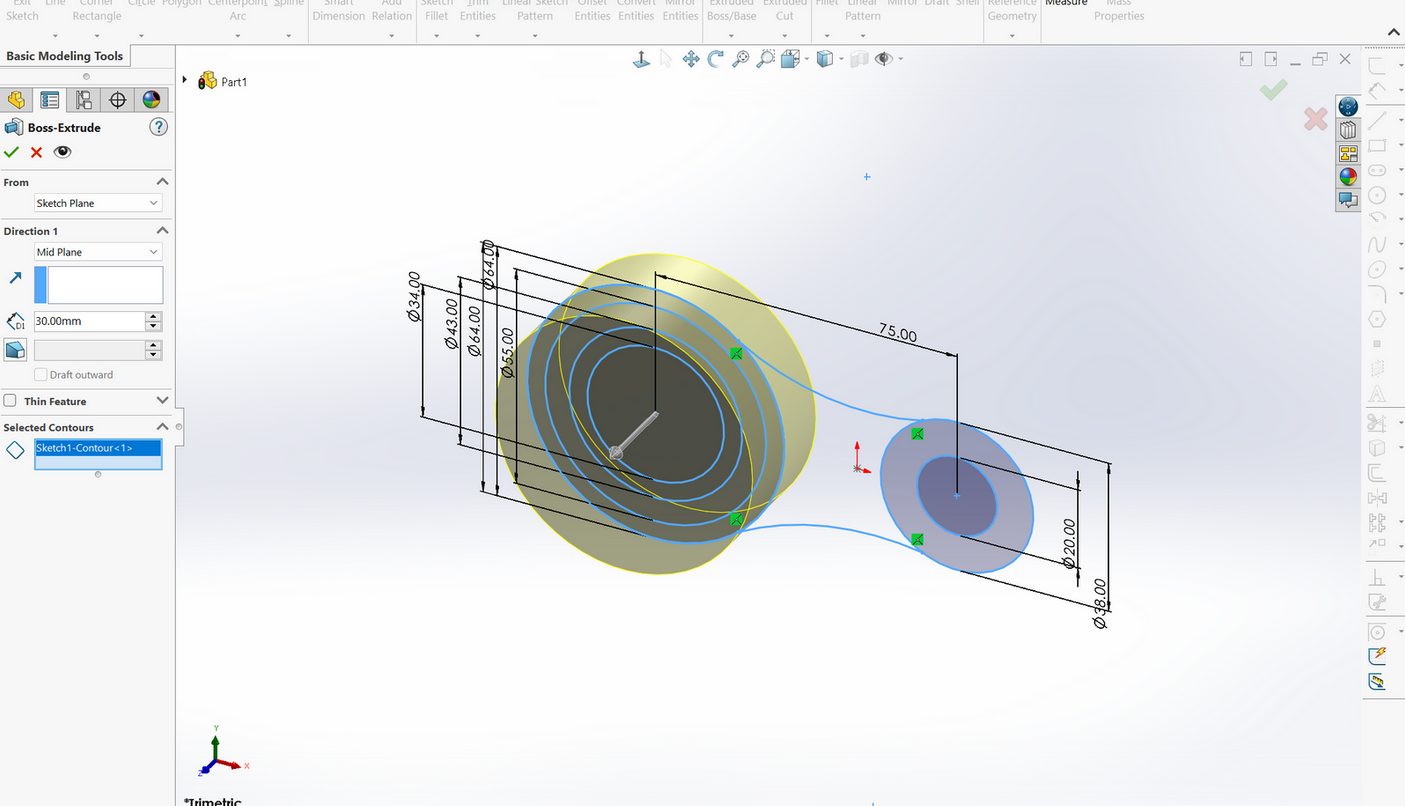Image resolution: width=1405 pixels, height=806 pixels.
Task: Click Smart Dimension in the ribbon
Action: (339, 10)
